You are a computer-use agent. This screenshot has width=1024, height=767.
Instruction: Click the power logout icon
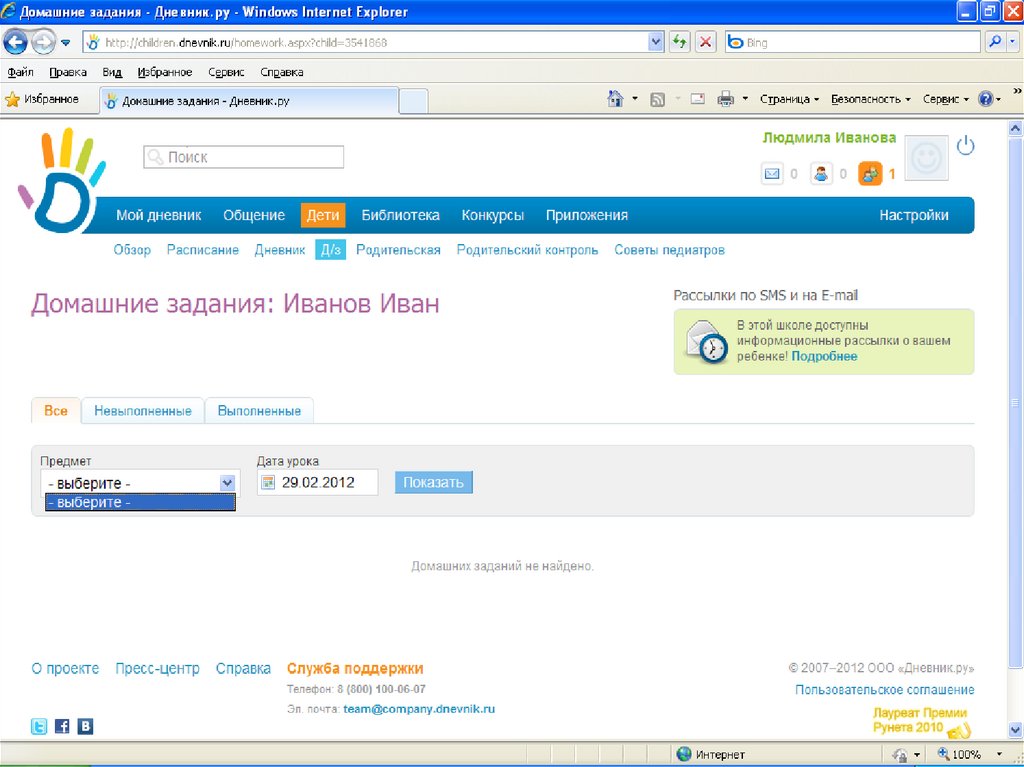coord(965,147)
